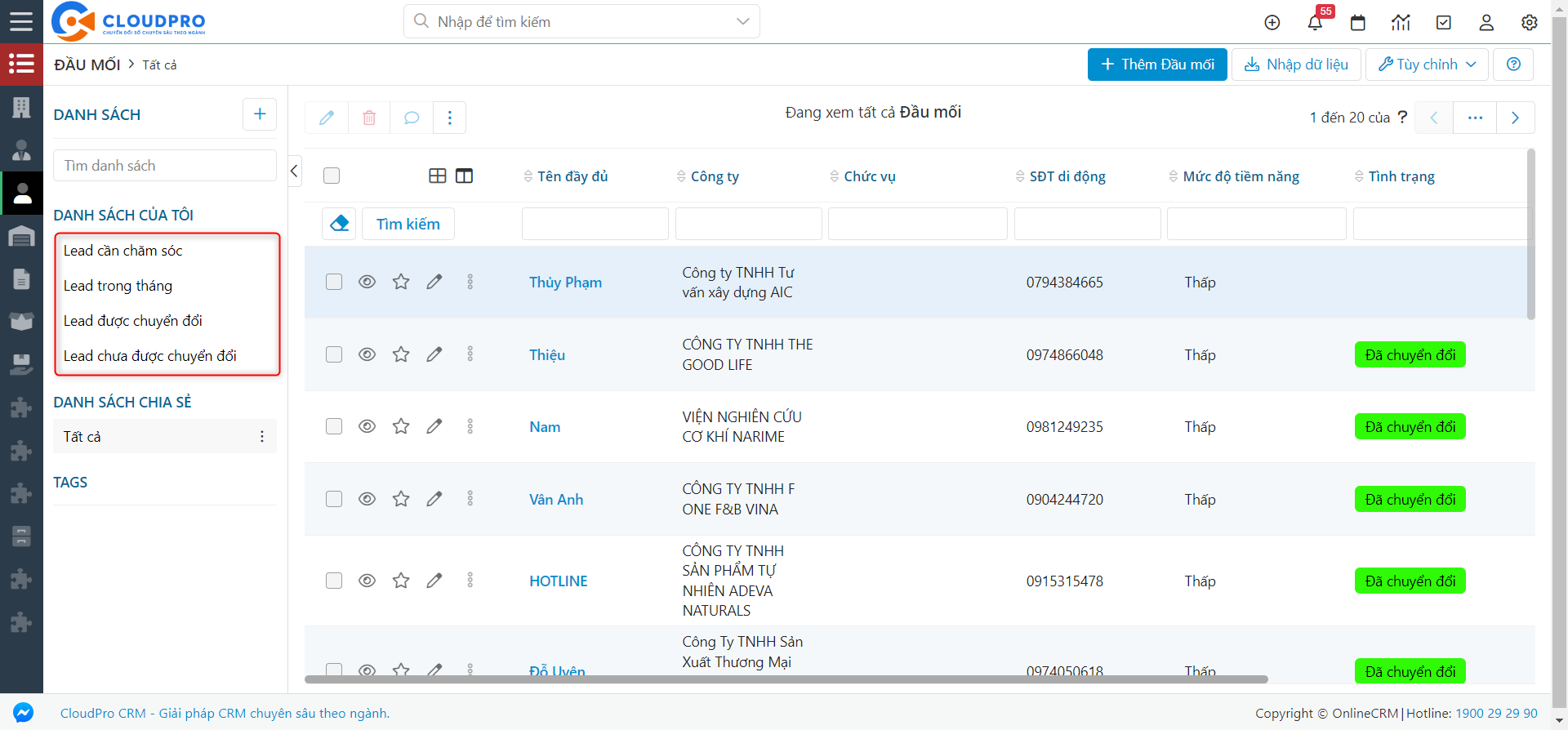
Task: Open the user profile icon
Action: click(x=1486, y=23)
